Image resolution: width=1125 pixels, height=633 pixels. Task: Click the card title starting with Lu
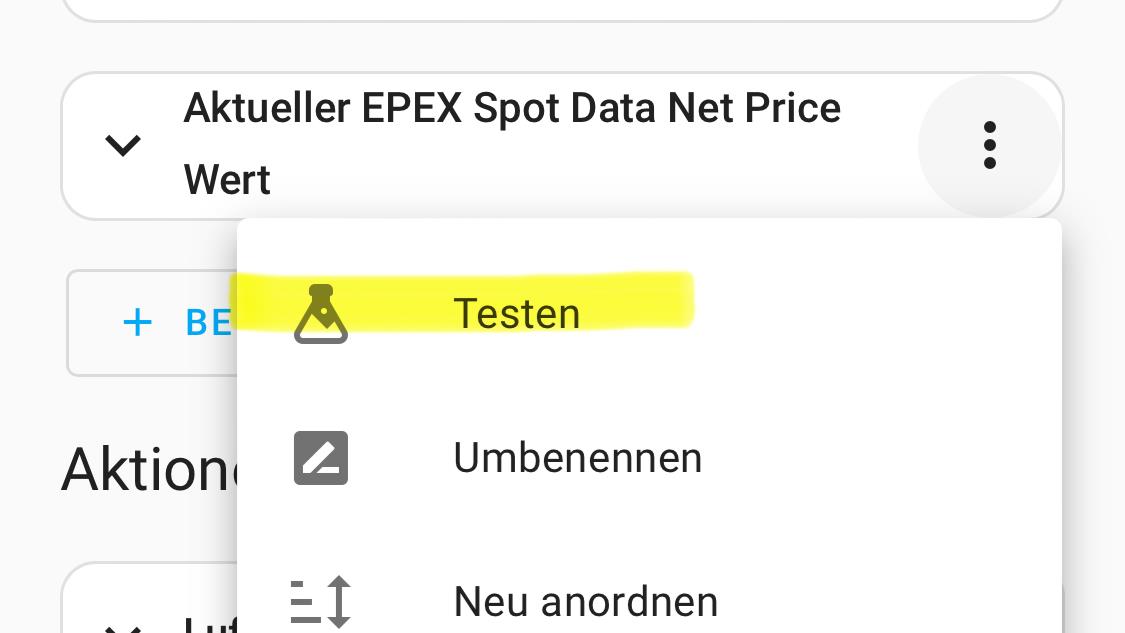coord(210,624)
